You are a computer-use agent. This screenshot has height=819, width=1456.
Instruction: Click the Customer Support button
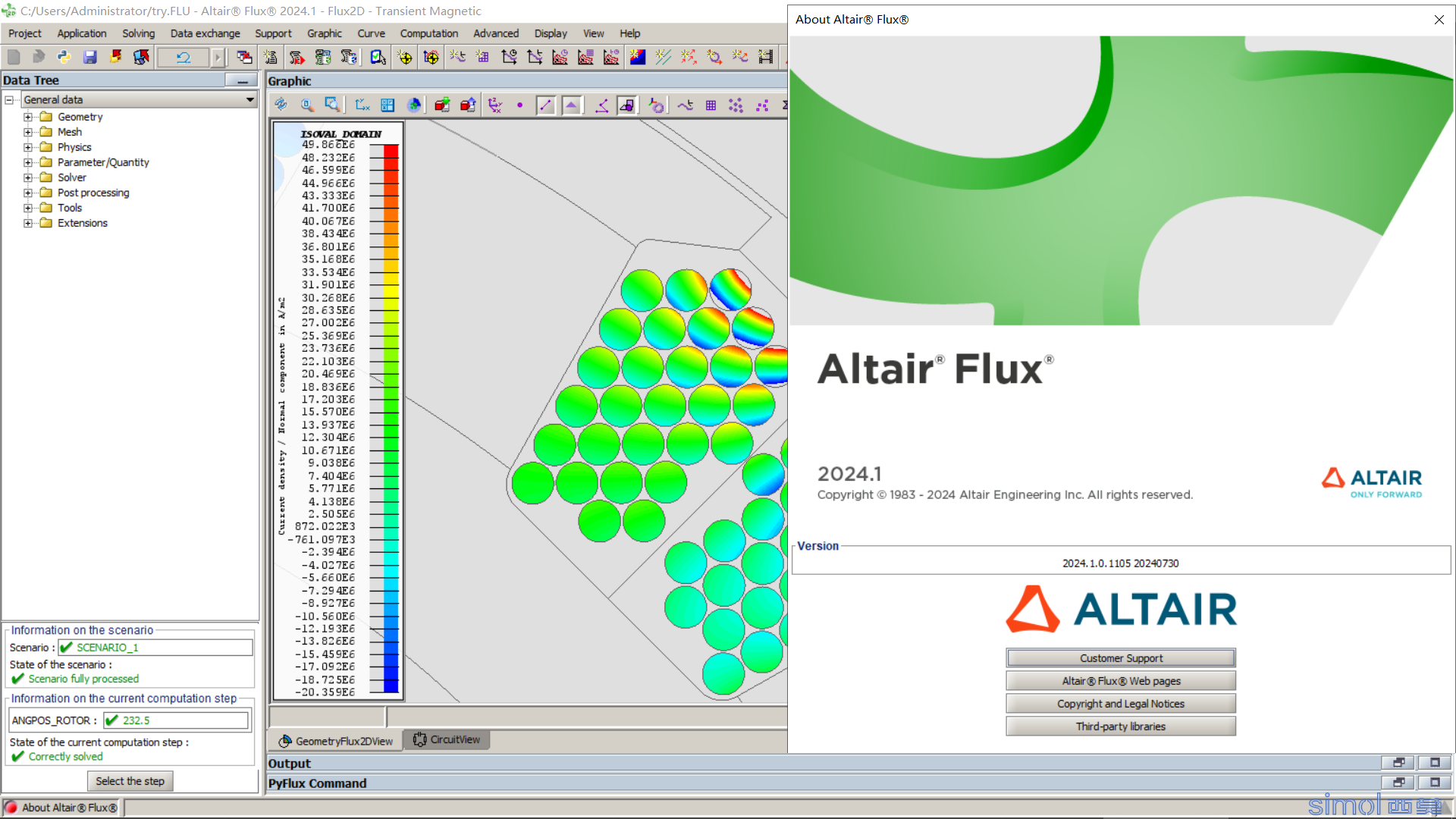pyautogui.click(x=1121, y=658)
